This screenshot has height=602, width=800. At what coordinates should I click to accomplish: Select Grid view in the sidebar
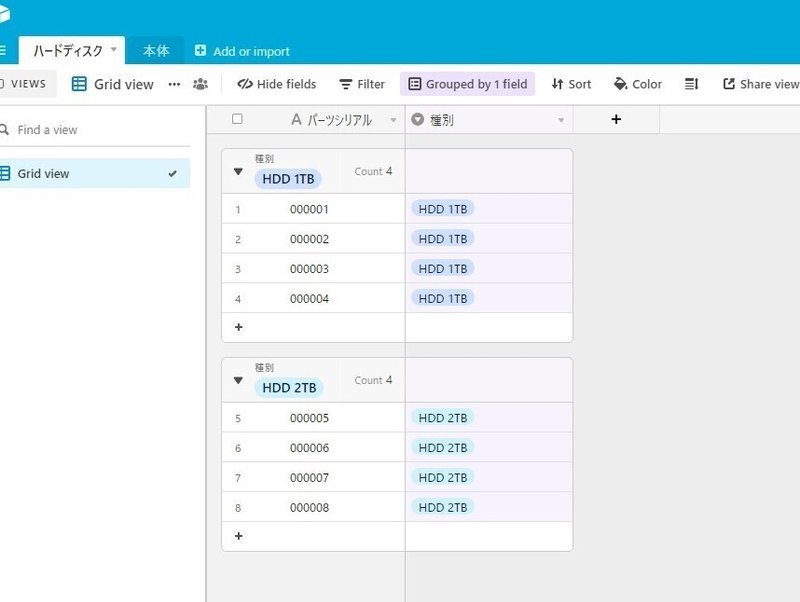95,173
